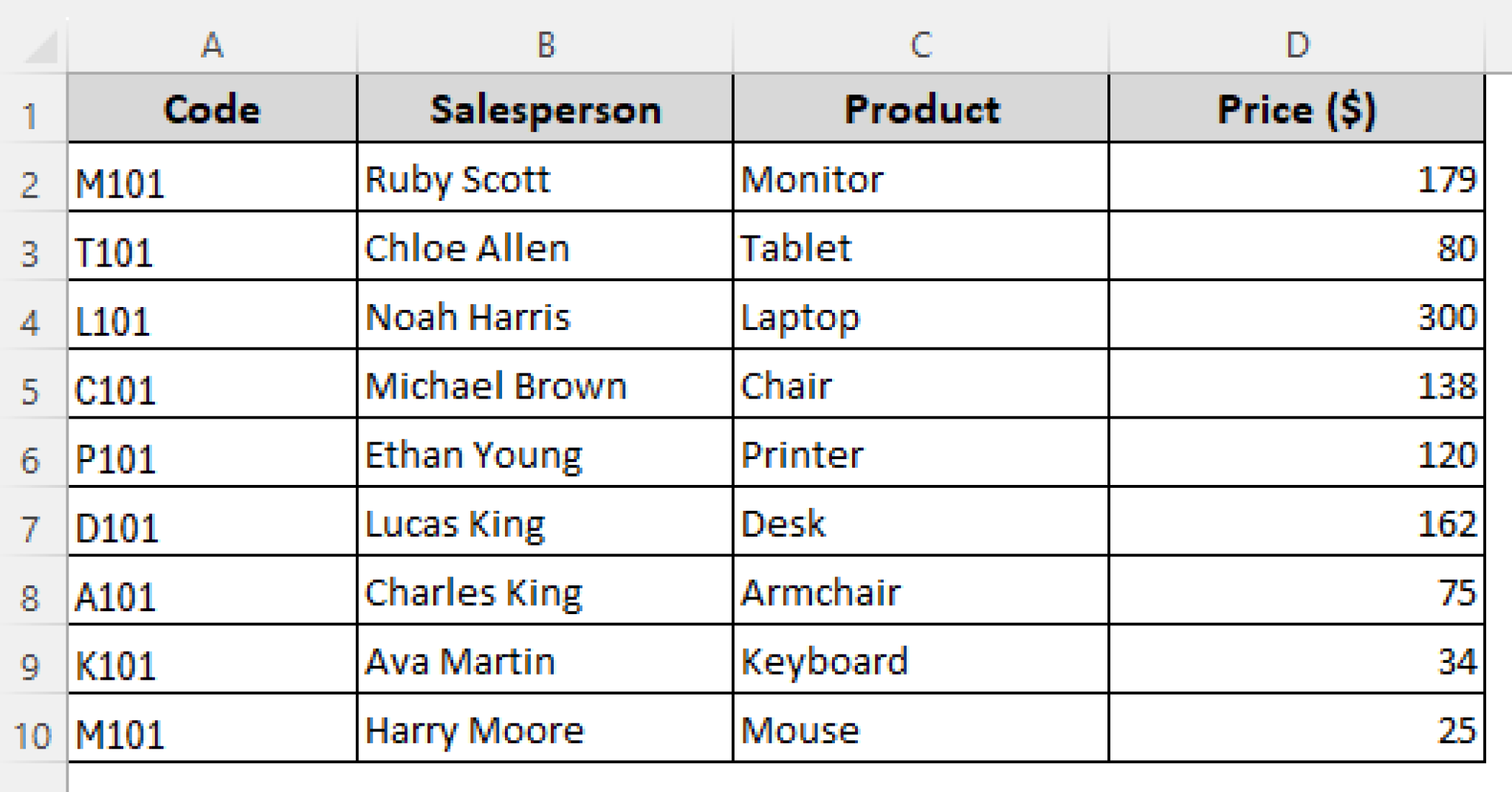
Task: Click the cell containing Mouse
Action: [921, 731]
